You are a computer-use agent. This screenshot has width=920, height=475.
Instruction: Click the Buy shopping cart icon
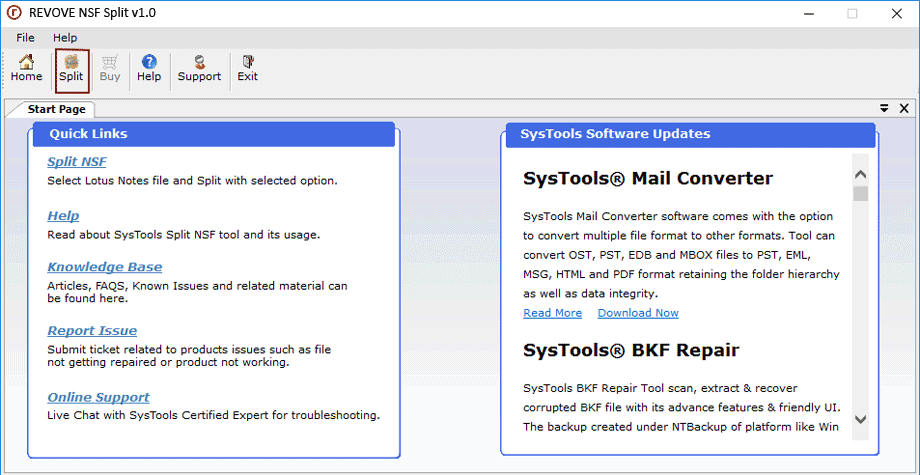click(x=110, y=69)
